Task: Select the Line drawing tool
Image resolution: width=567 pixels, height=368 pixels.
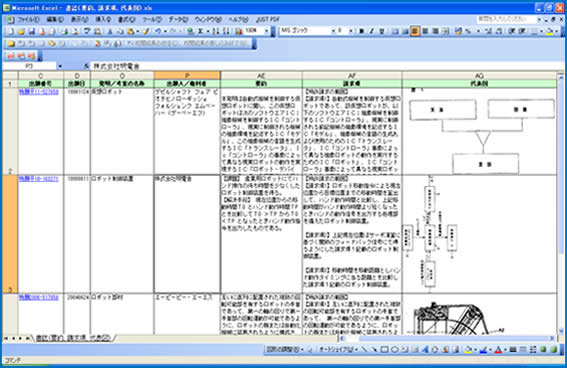Action: coord(364,349)
